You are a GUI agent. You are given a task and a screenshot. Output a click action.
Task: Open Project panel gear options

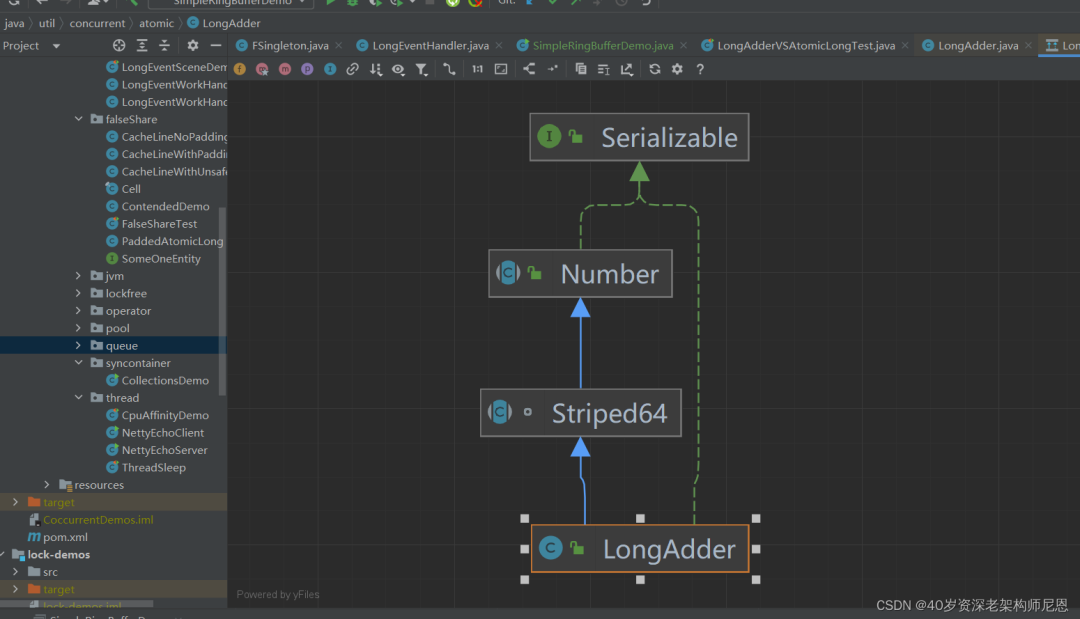coord(193,45)
